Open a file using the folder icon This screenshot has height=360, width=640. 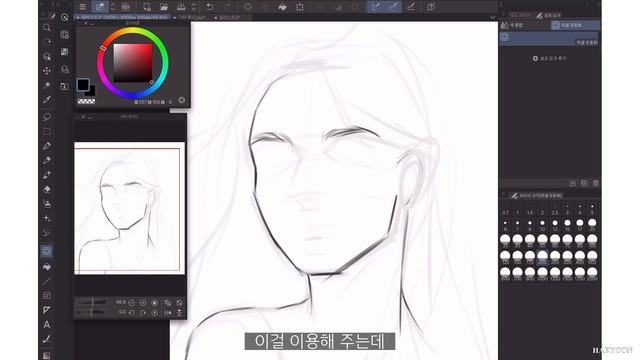[x=164, y=7]
